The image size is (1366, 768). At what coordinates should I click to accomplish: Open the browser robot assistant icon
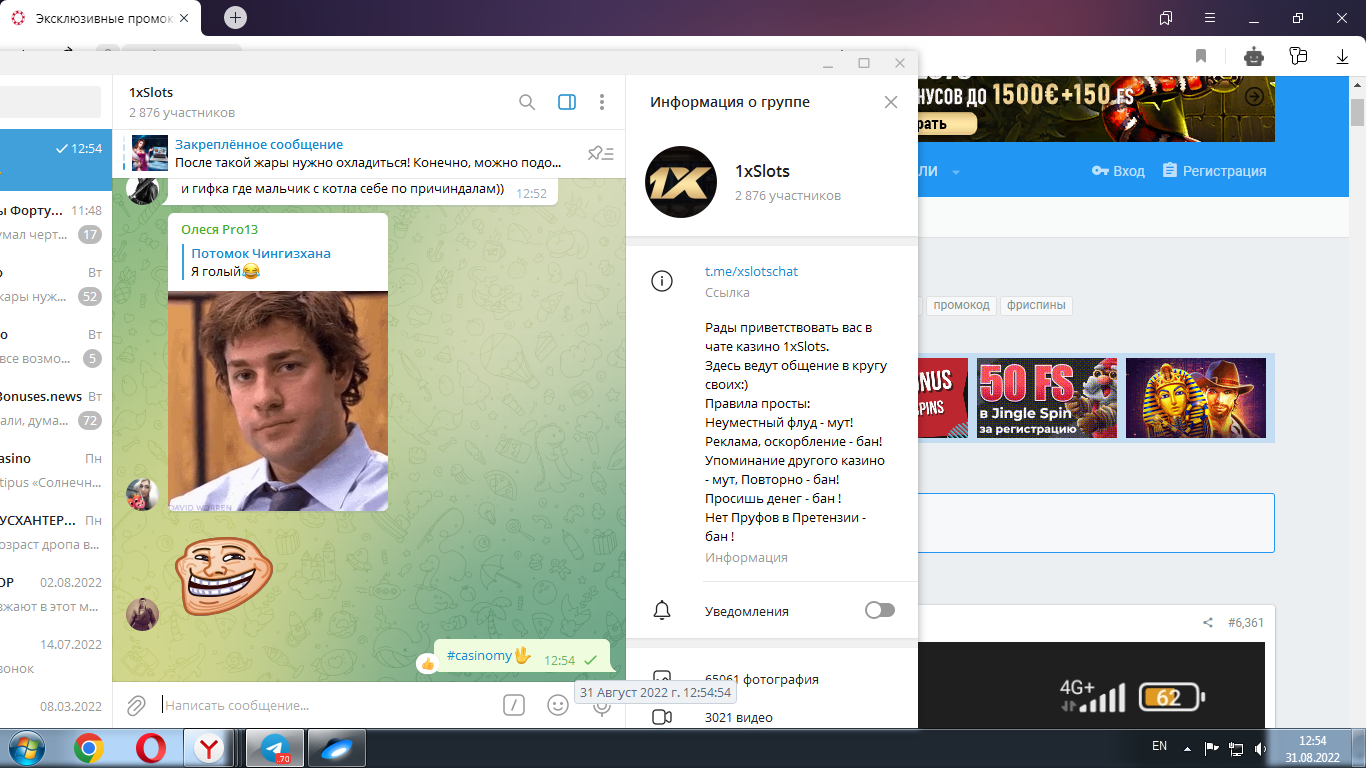1253,56
